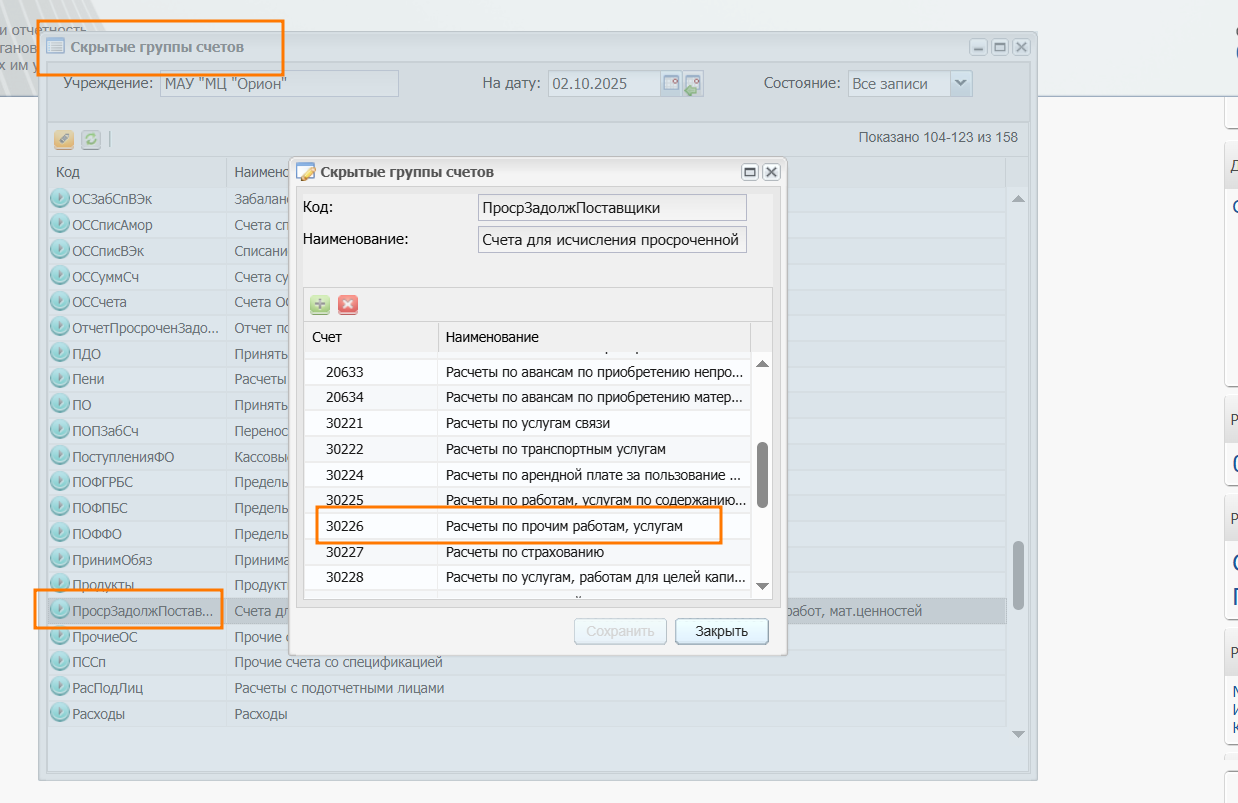Select account row 30228
Screen dimensions: 1238x803
pos(527,577)
